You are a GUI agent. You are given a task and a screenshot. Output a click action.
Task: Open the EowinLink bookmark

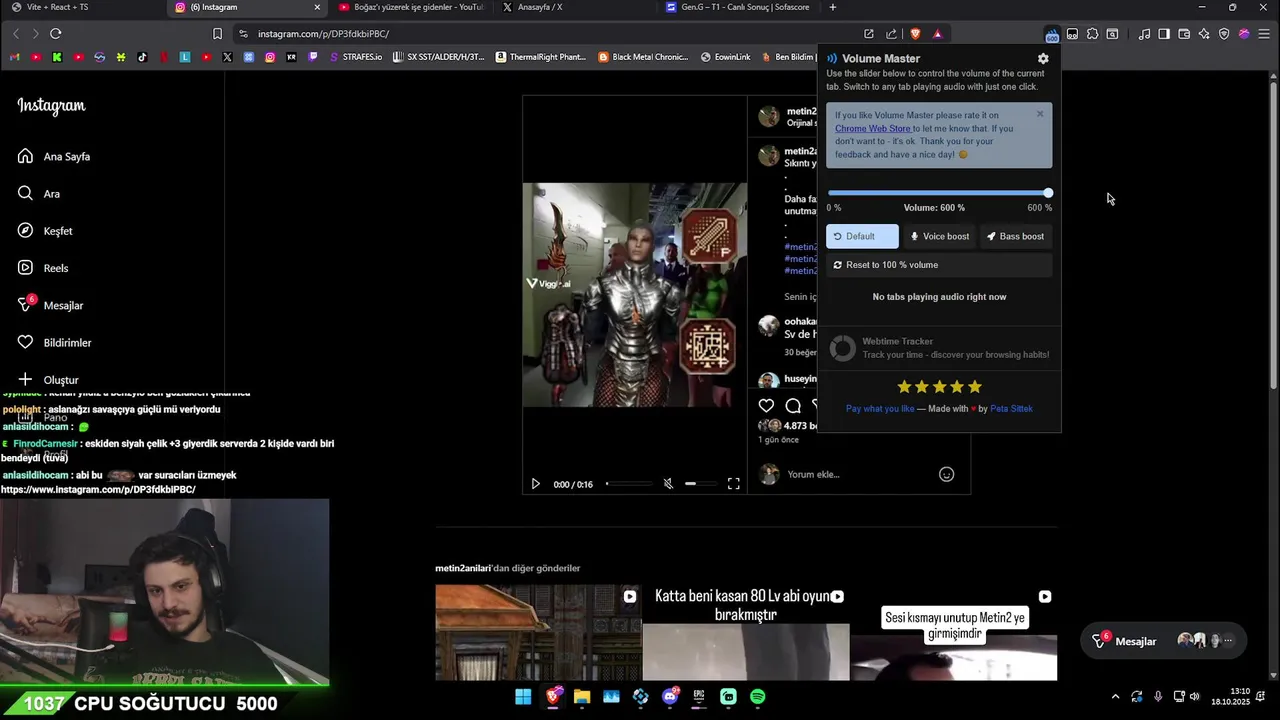[x=725, y=57]
